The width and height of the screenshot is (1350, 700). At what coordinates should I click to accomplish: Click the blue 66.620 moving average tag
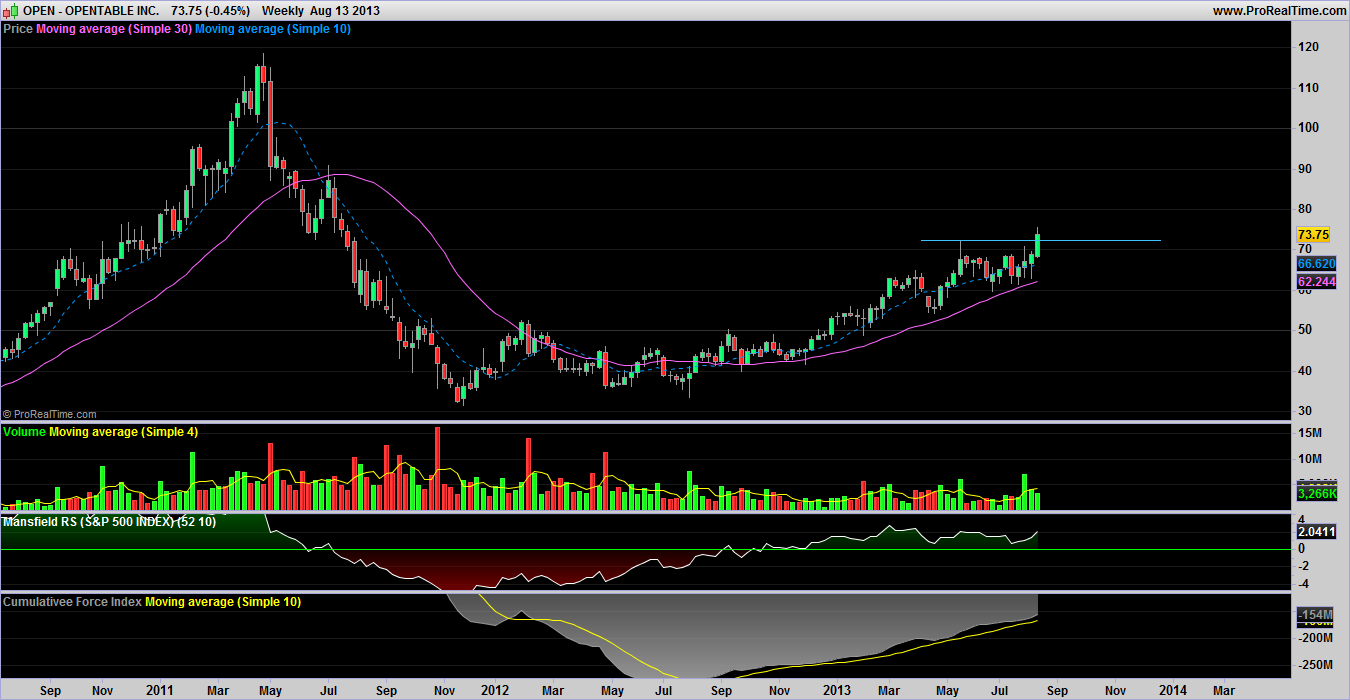[1313, 264]
